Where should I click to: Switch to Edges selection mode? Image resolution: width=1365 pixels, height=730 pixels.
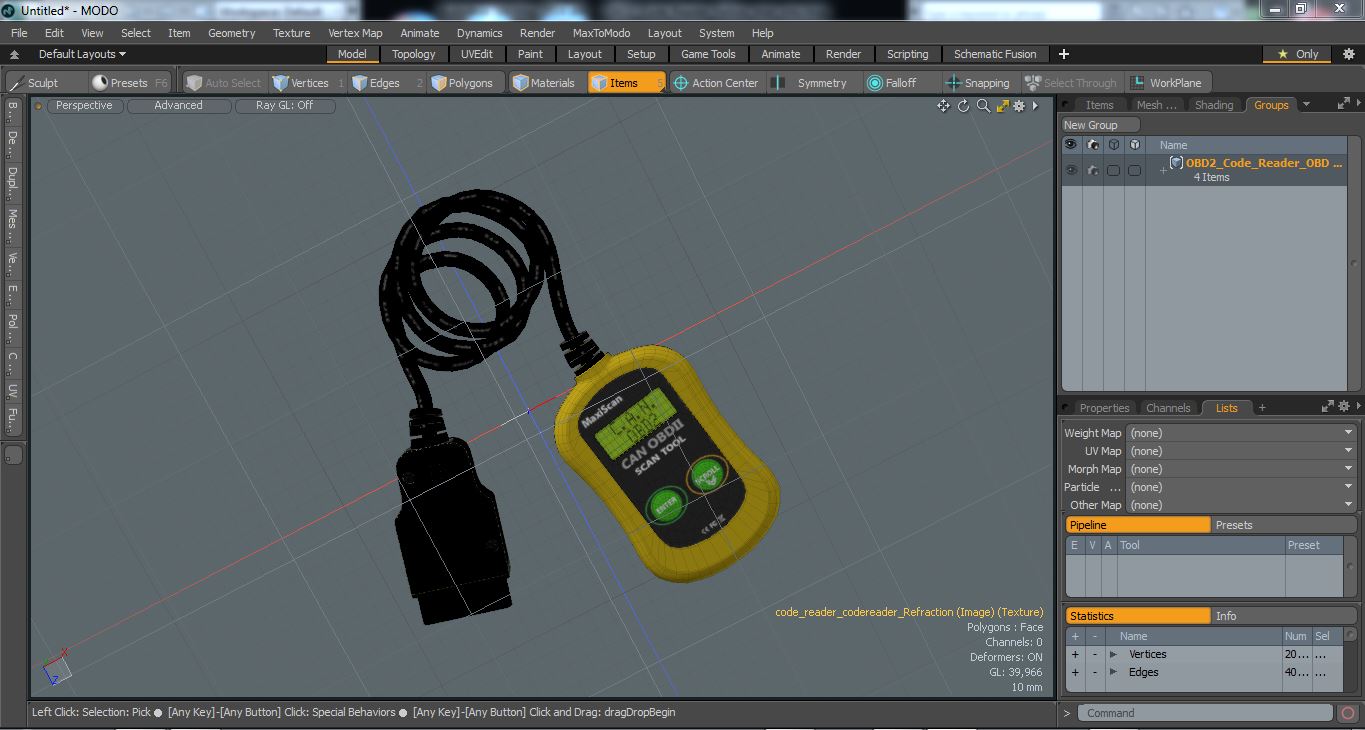[387, 83]
